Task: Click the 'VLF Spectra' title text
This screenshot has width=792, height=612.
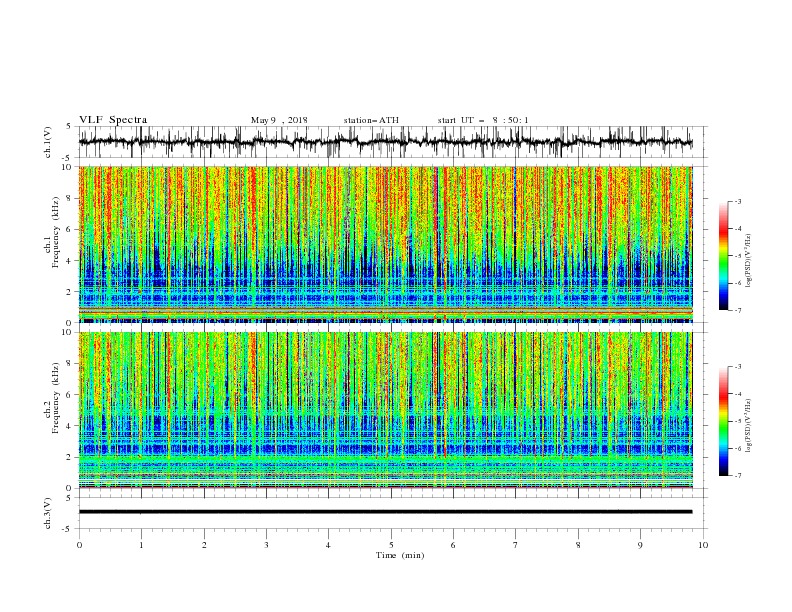Action: (x=113, y=120)
